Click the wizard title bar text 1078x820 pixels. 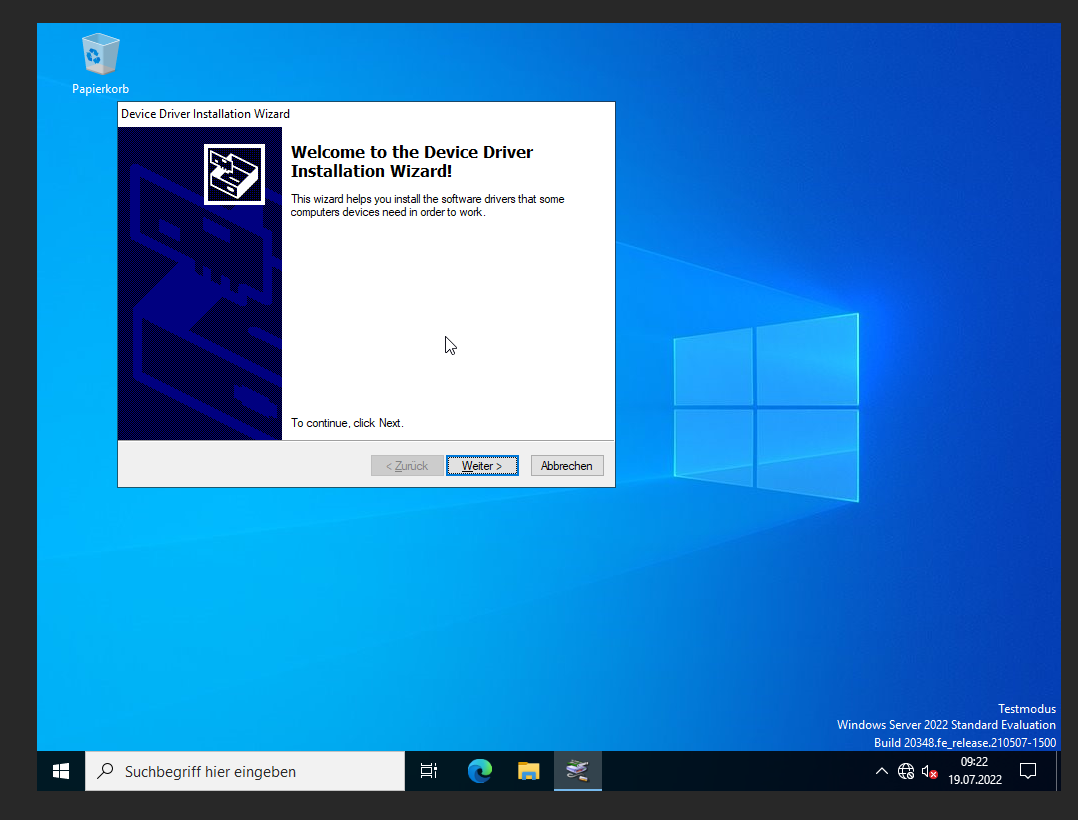click(205, 114)
